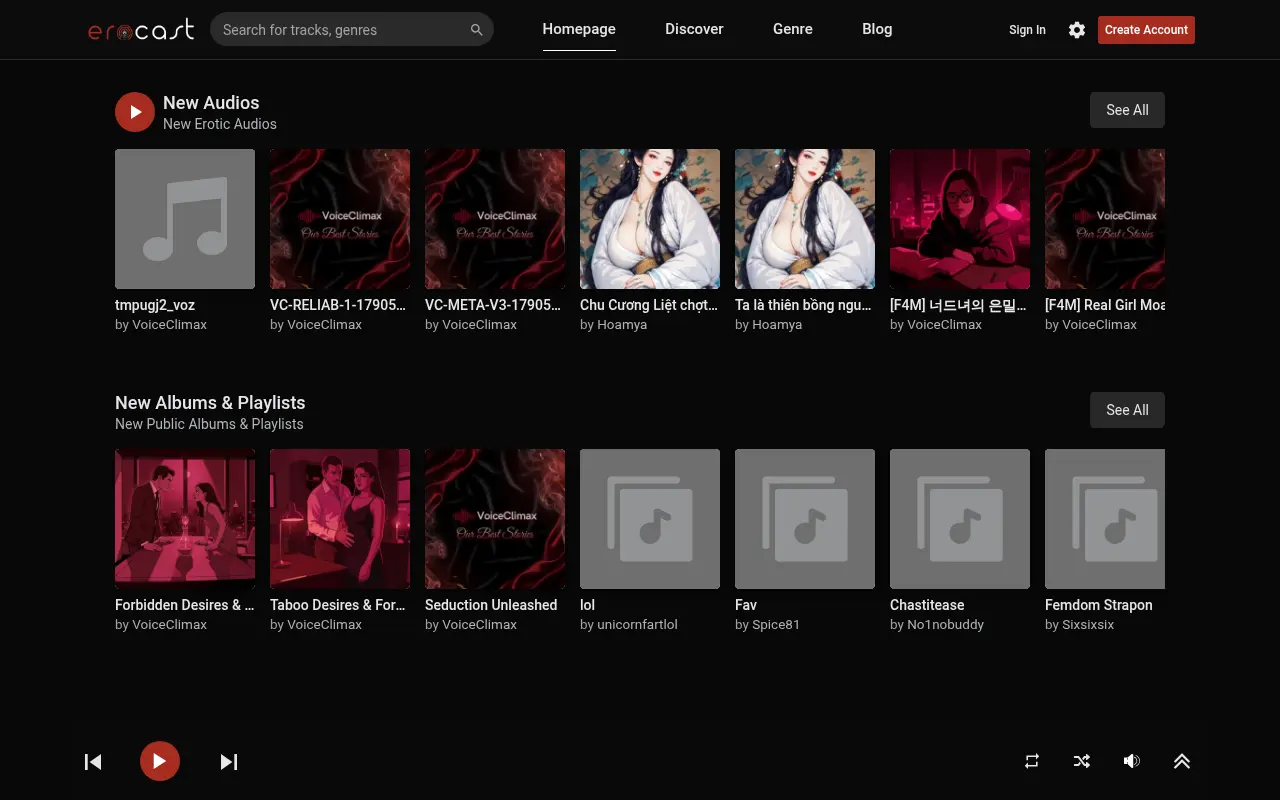Open the Ta là thiên bồng track cover
Viewport: 1280px width, 800px height.
tap(805, 219)
